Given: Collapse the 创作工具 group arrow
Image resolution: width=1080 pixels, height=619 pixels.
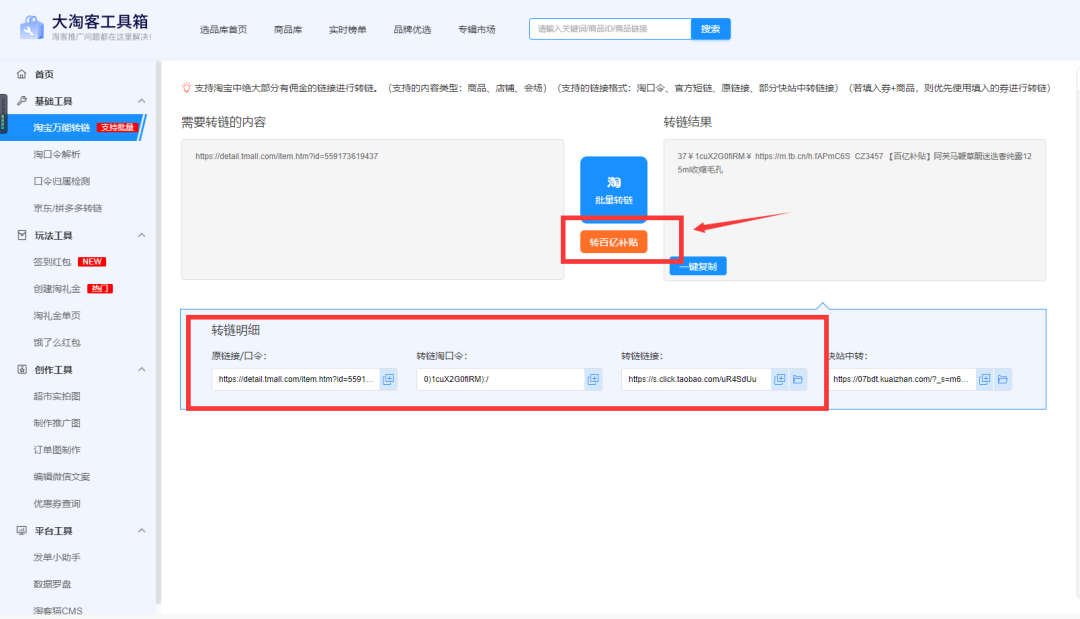Looking at the screenshot, I should point(141,369).
